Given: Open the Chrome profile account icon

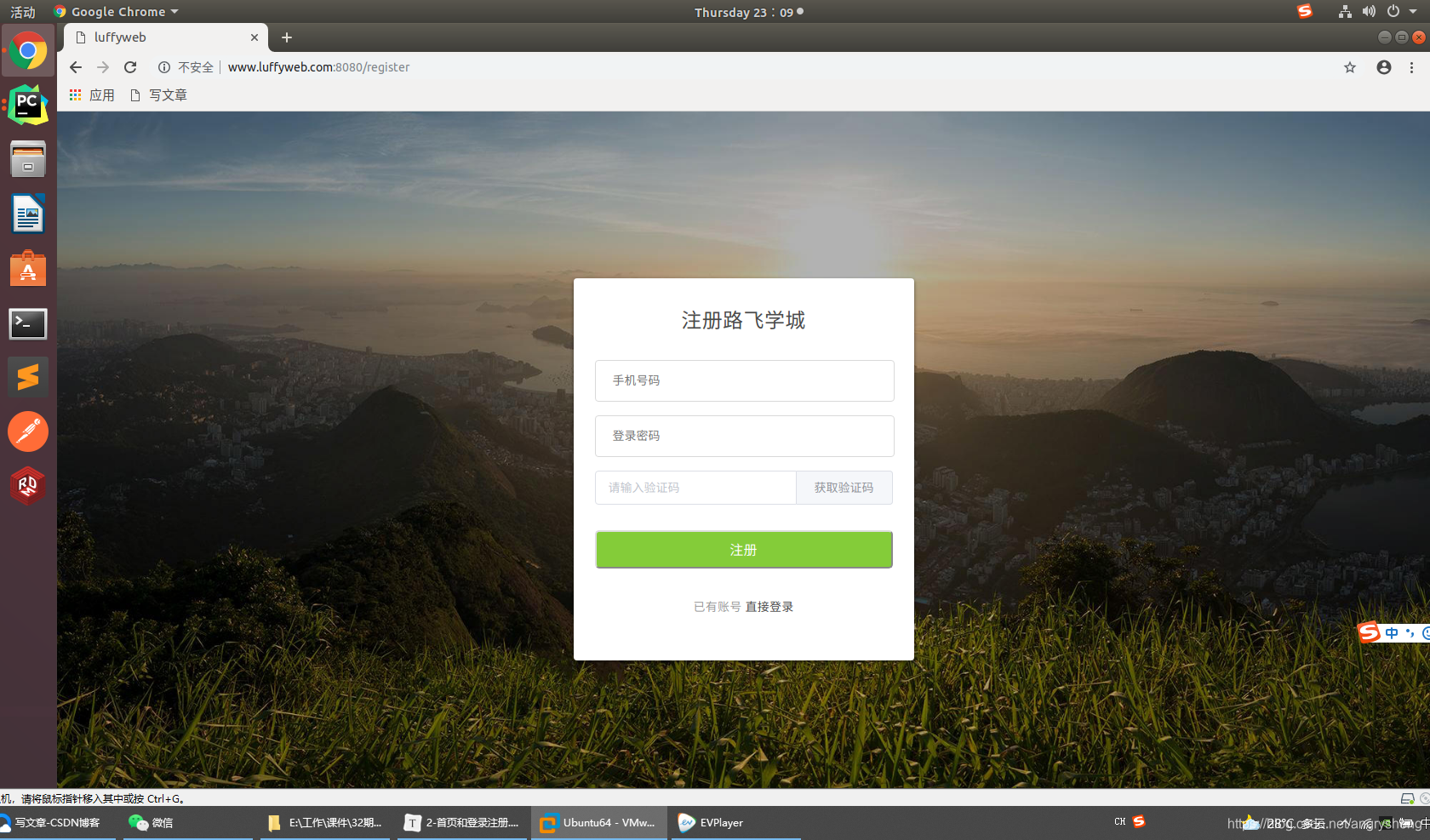Looking at the screenshot, I should (x=1384, y=67).
